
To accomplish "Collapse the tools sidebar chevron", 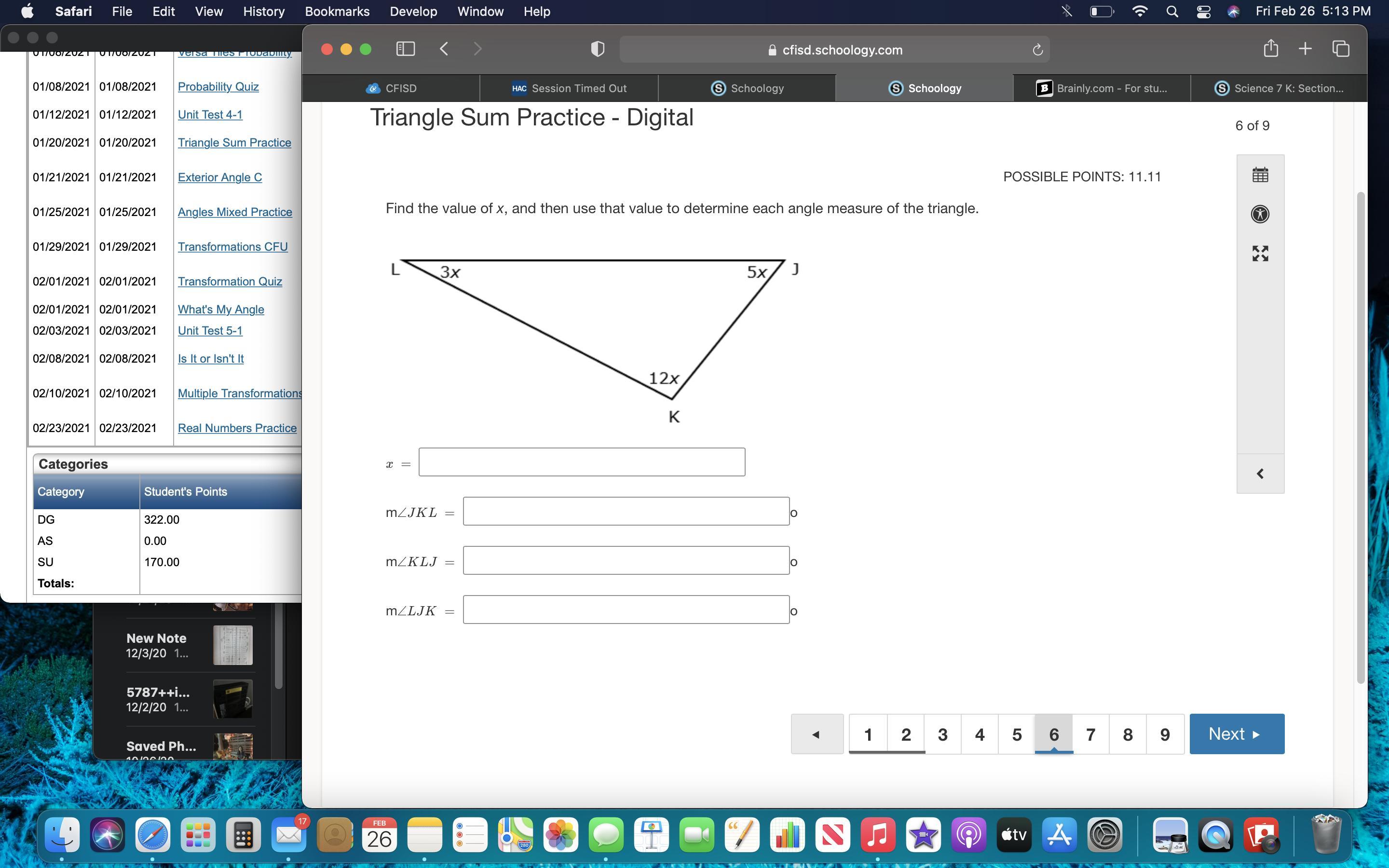I will click(1260, 474).
